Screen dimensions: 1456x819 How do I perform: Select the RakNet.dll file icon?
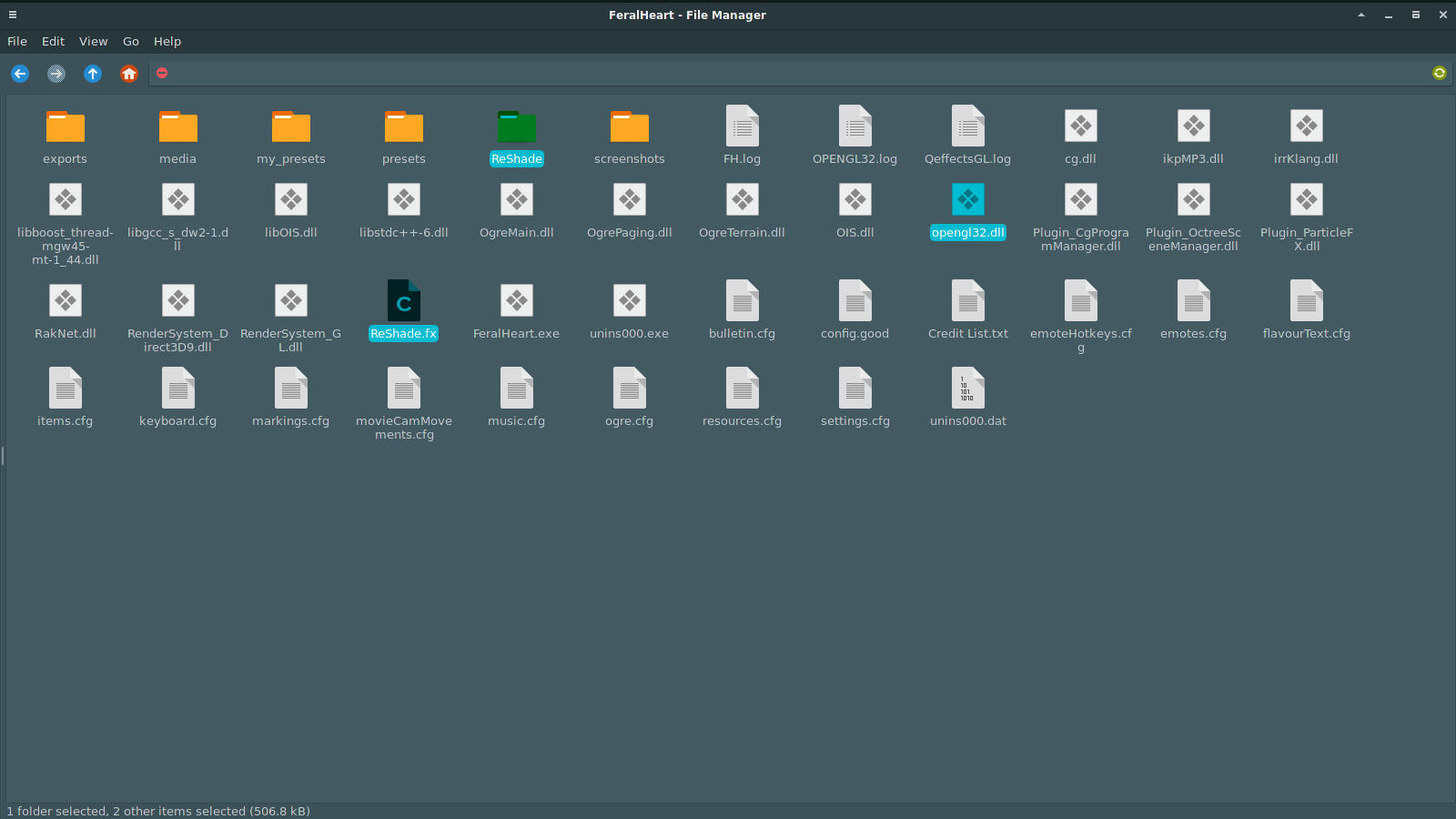pyautogui.click(x=66, y=300)
